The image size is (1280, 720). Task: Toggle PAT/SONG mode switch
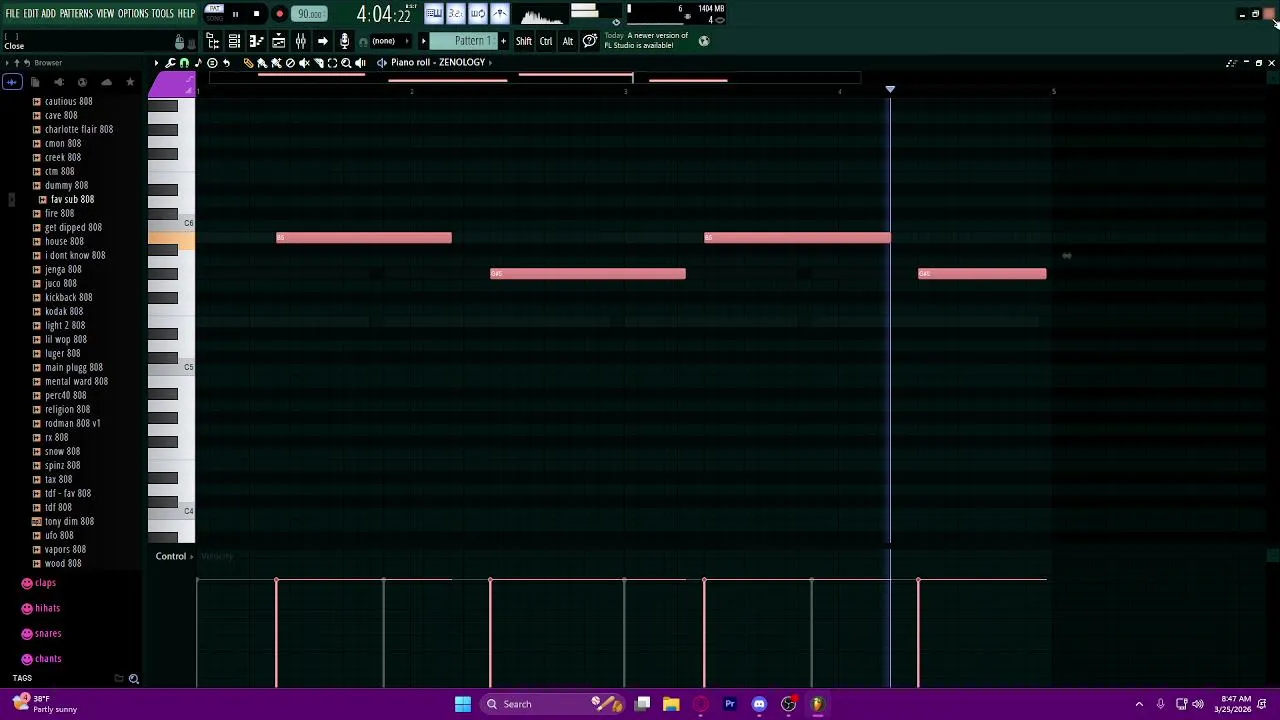click(214, 14)
